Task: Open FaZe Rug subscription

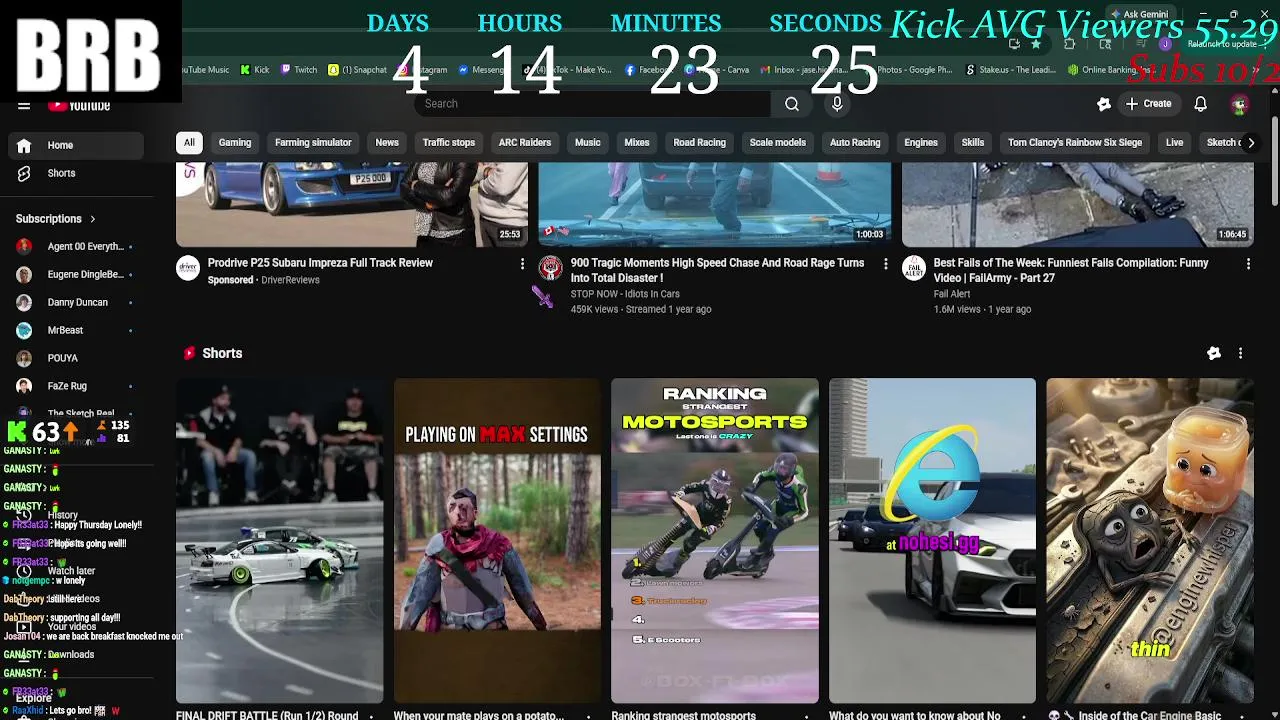Action: tap(76, 386)
